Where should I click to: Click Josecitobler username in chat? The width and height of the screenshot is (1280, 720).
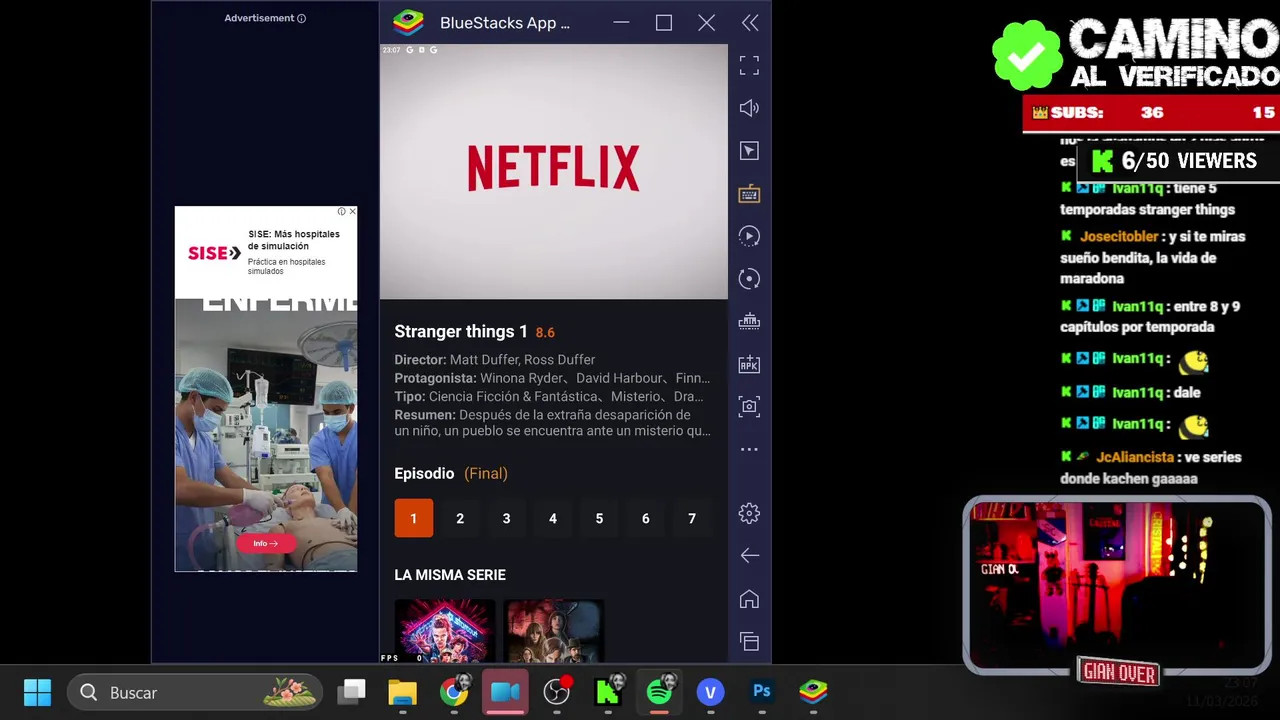pos(1119,236)
